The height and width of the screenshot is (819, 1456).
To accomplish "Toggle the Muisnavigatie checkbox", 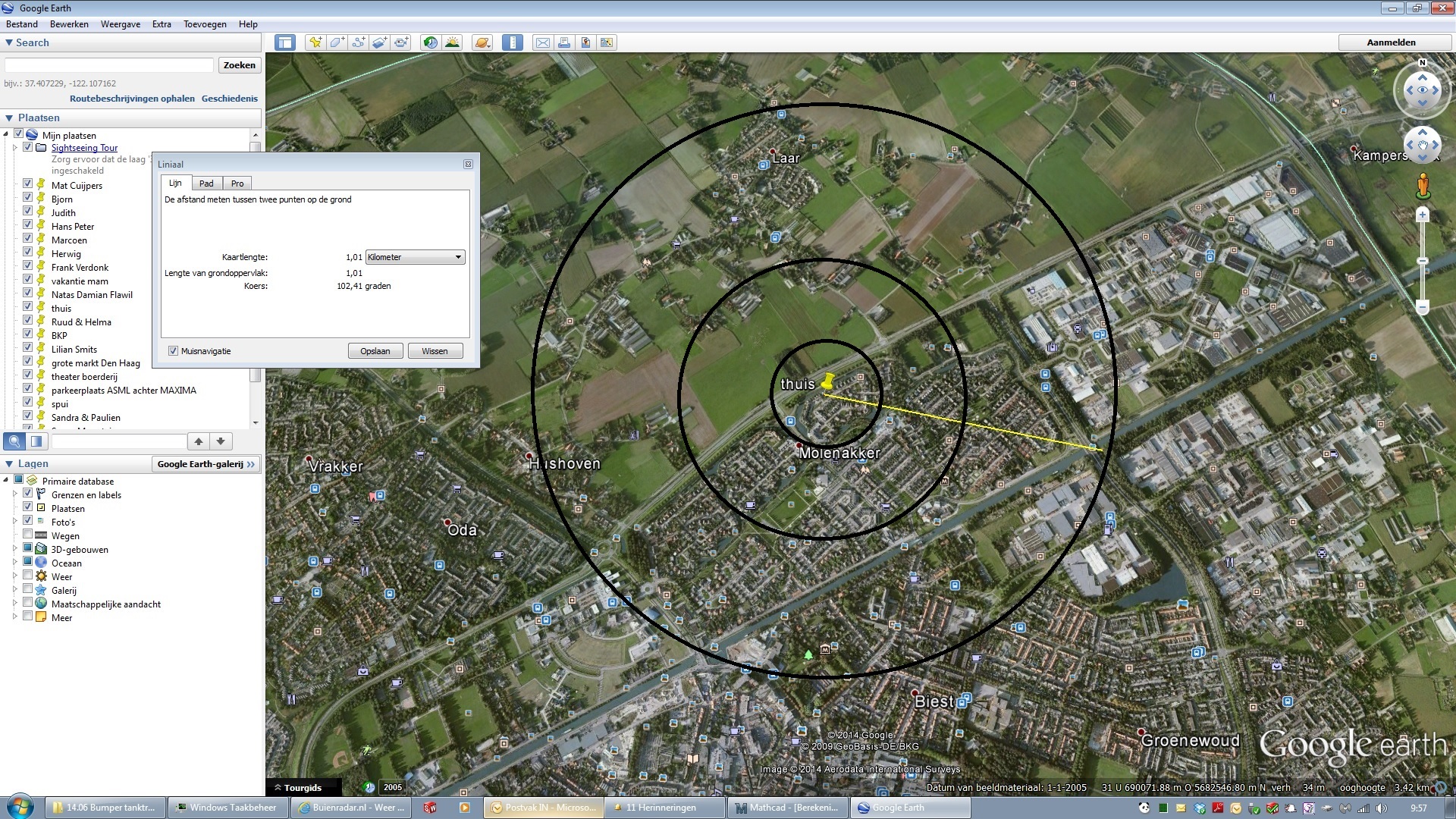I will [x=173, y=351].
